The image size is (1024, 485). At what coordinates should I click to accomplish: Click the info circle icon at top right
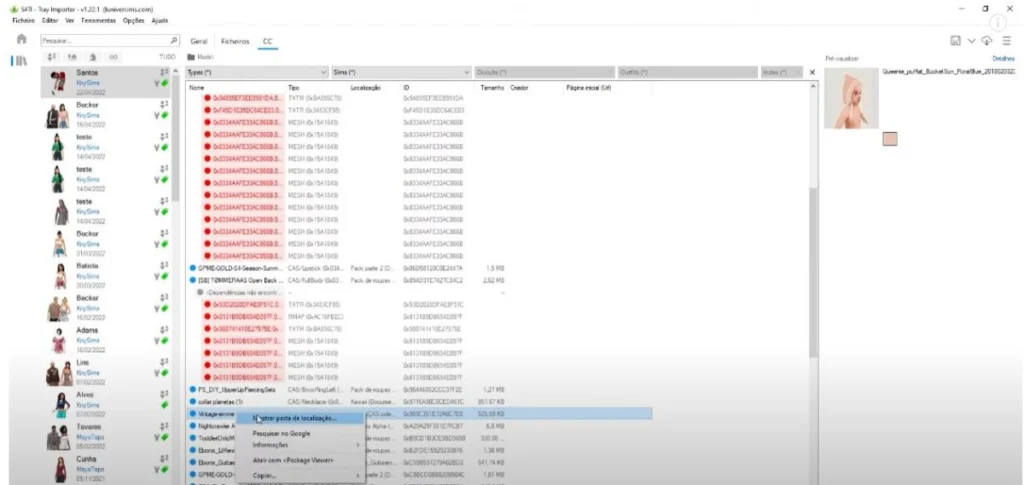[x=999, y=22]
